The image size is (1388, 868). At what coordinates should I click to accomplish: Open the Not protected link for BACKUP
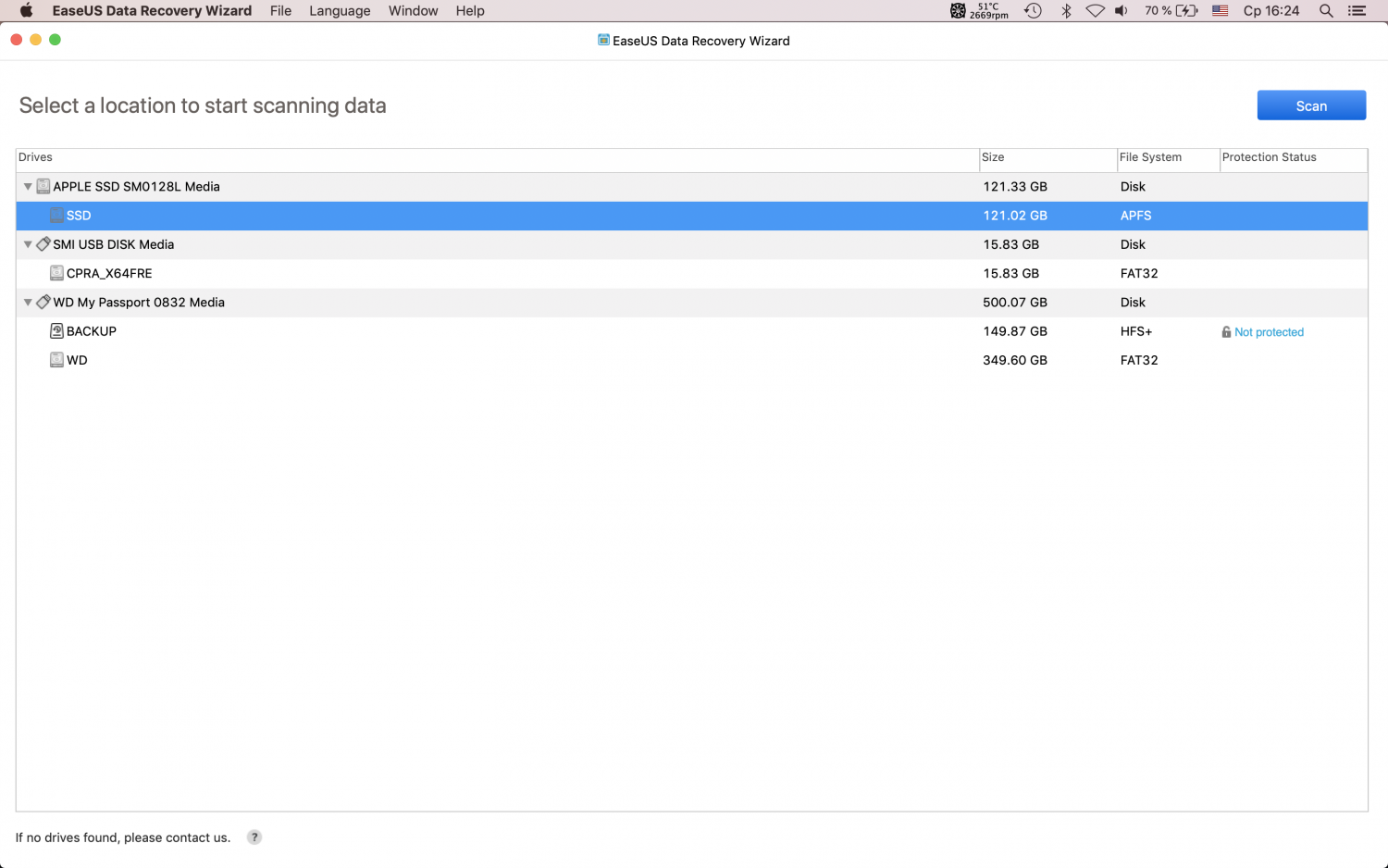point(1269,332)
